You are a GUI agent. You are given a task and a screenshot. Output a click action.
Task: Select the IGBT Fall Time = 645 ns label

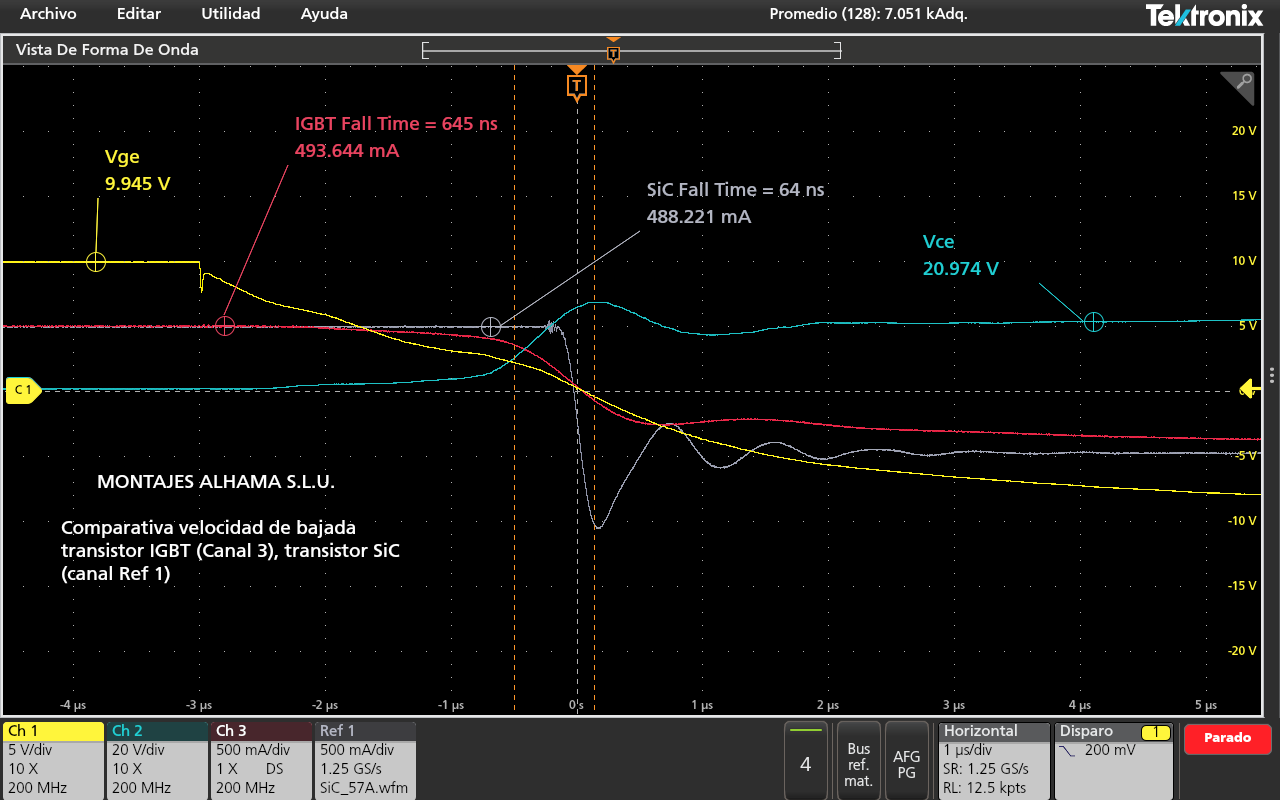point(396,124)
